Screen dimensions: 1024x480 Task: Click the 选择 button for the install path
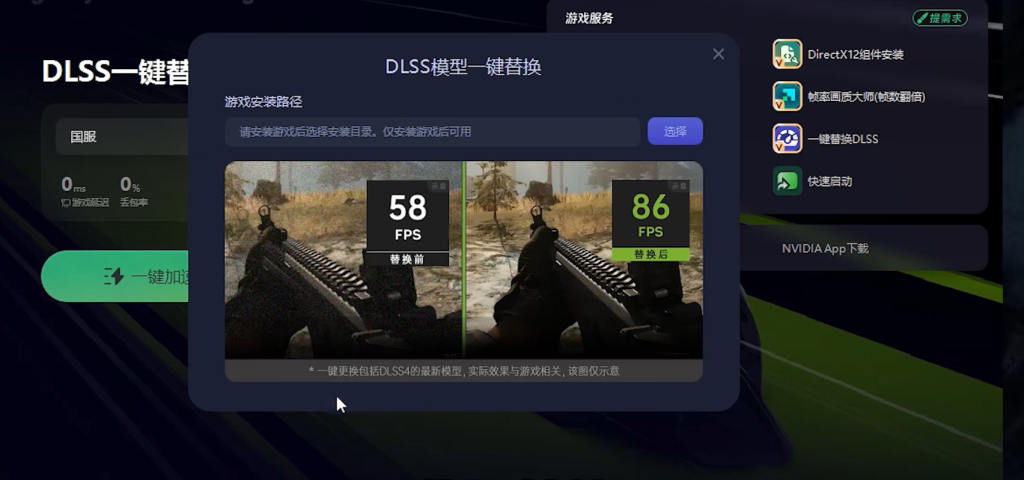point(675,131)
